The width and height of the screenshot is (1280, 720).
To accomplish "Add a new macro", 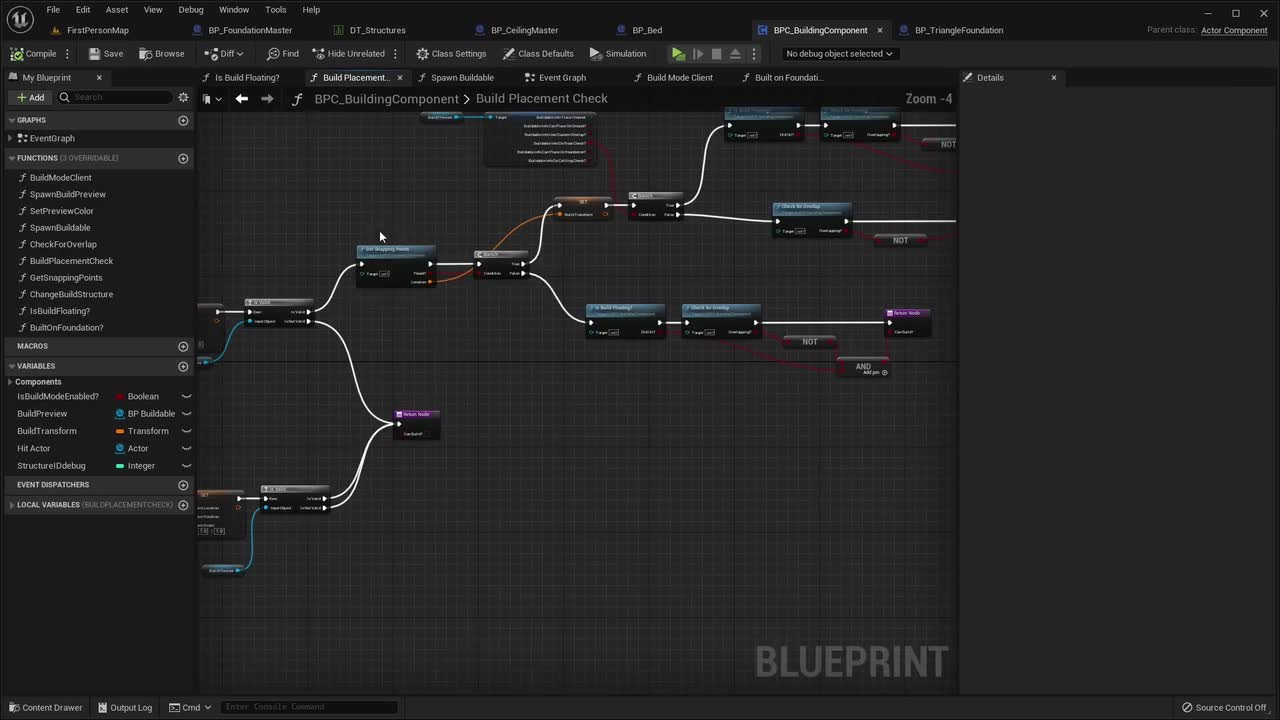I will pyautogui.click(x=183, y=346).
